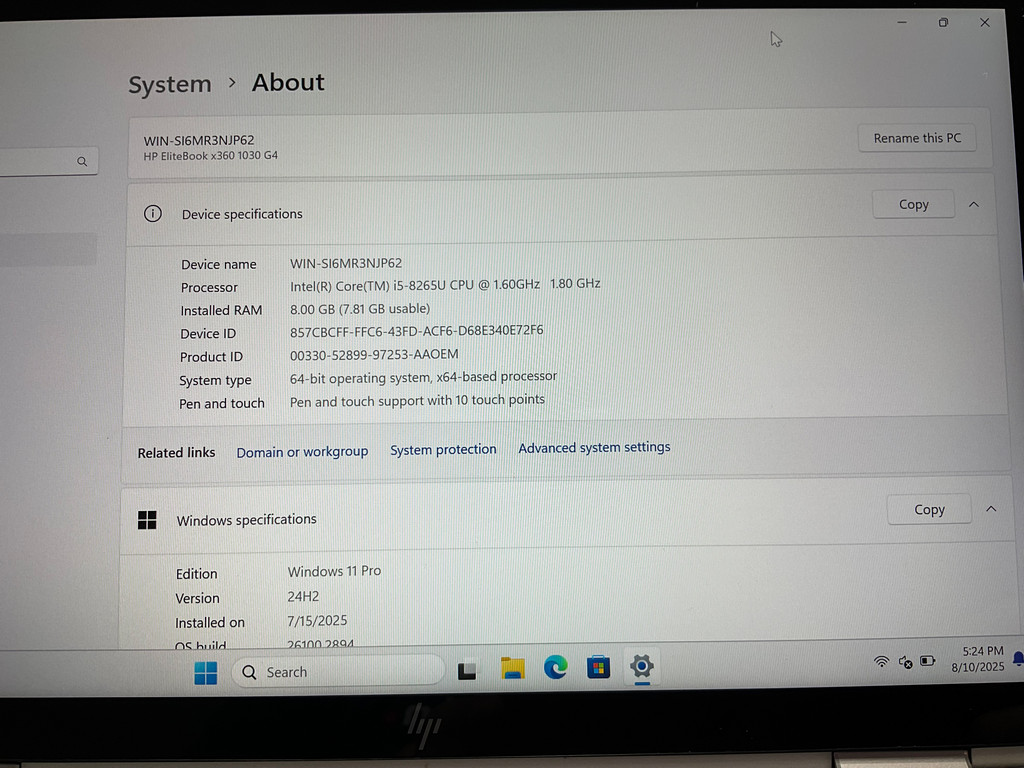Open Task View from taskbar
The height and width of the screenshot is (768, 1024).
466,671
